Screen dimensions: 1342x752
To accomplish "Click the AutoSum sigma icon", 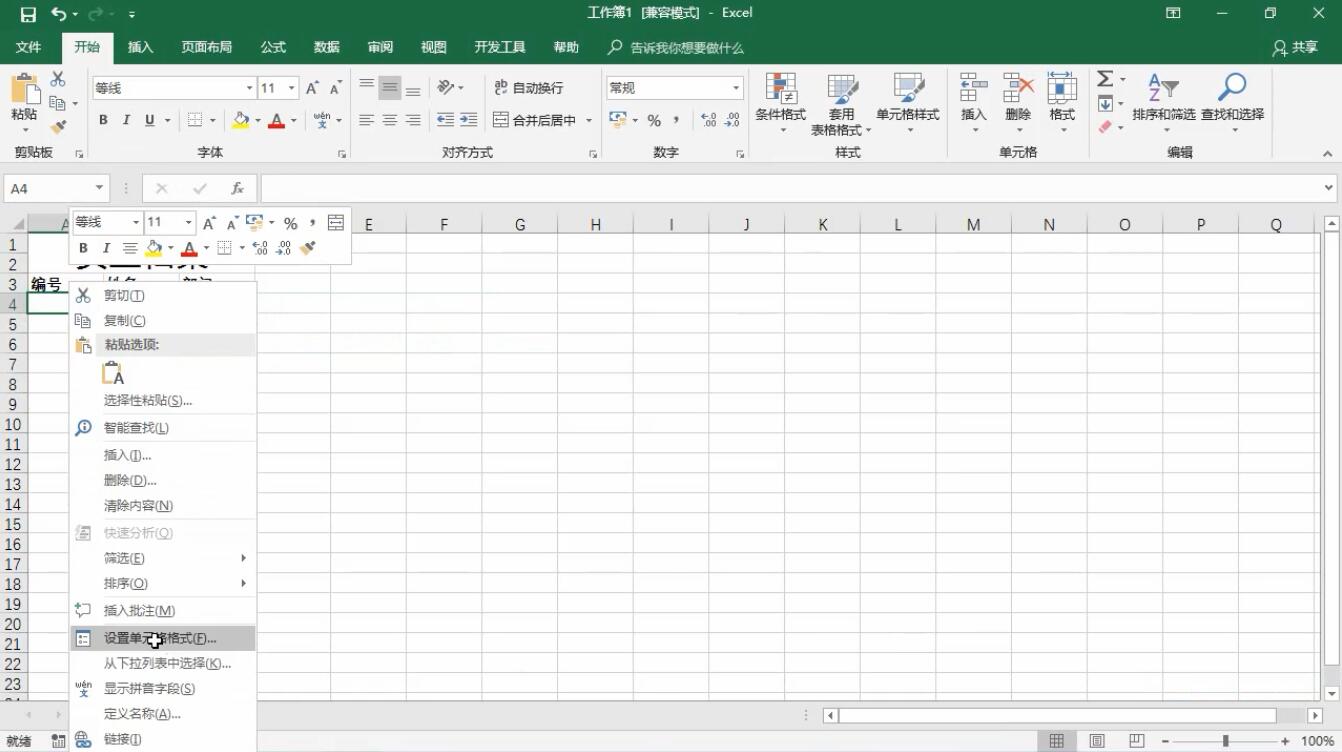I will click(x=1105, y=79).
